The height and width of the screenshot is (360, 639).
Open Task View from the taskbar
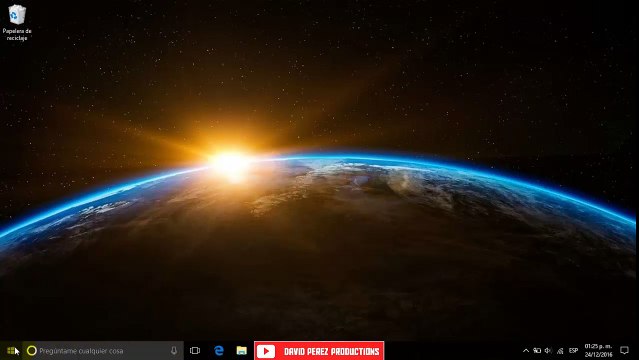[x=195, y=351]
